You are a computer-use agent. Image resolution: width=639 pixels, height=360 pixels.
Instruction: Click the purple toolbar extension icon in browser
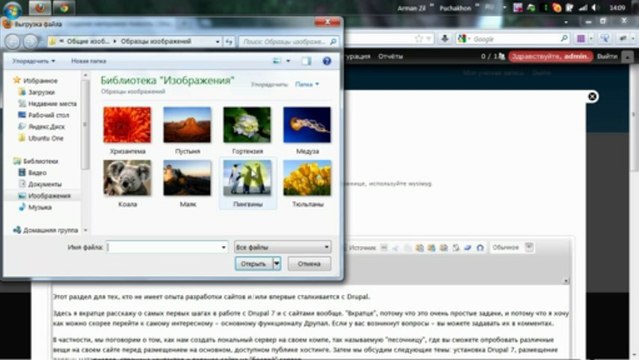(581, 39)
